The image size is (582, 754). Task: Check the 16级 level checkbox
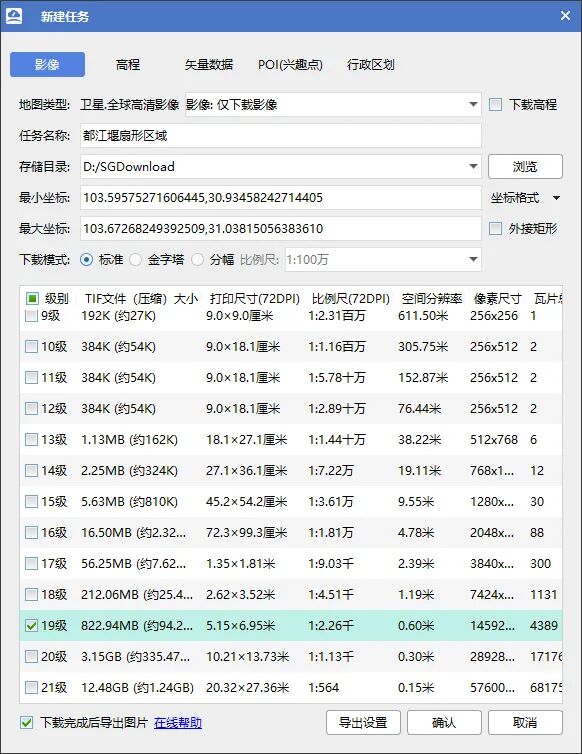coord(31,532)
